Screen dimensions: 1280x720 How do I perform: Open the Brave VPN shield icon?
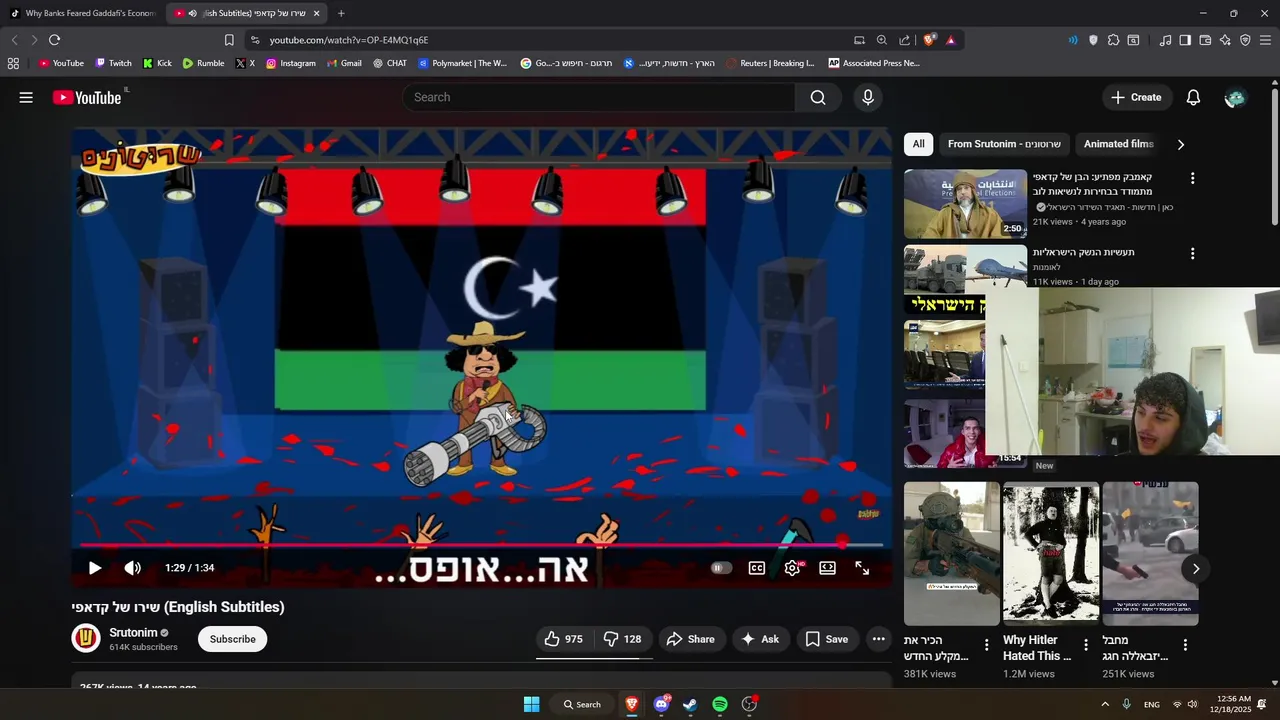click(x=1245, y=40)
